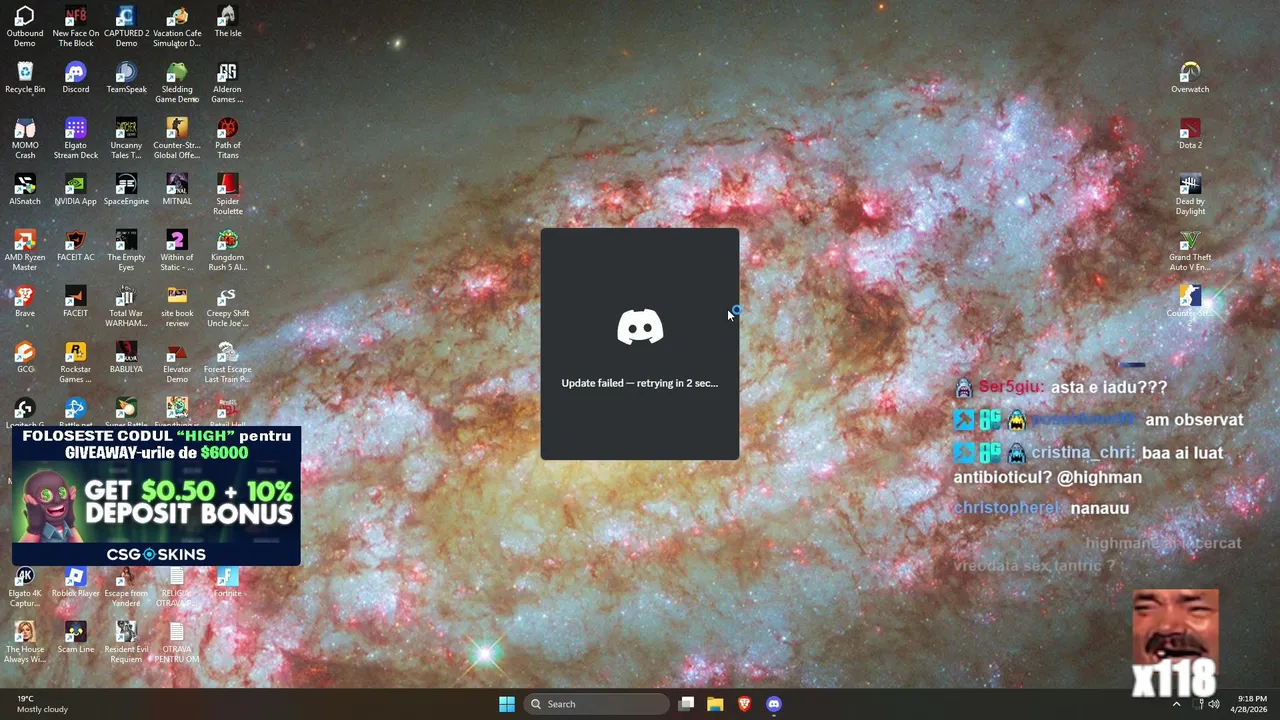1280x720 pixels.
Task: Select the Escape from Yandere icon
Action: (126, 587)
